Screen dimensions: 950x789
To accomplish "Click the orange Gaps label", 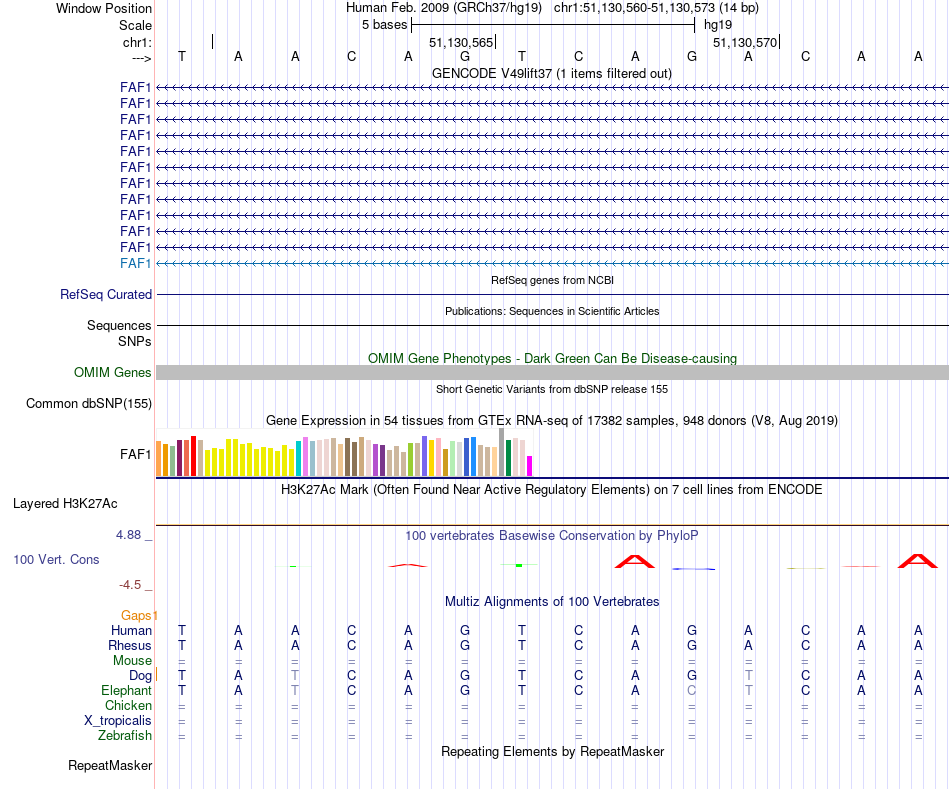I will point(136,616).
